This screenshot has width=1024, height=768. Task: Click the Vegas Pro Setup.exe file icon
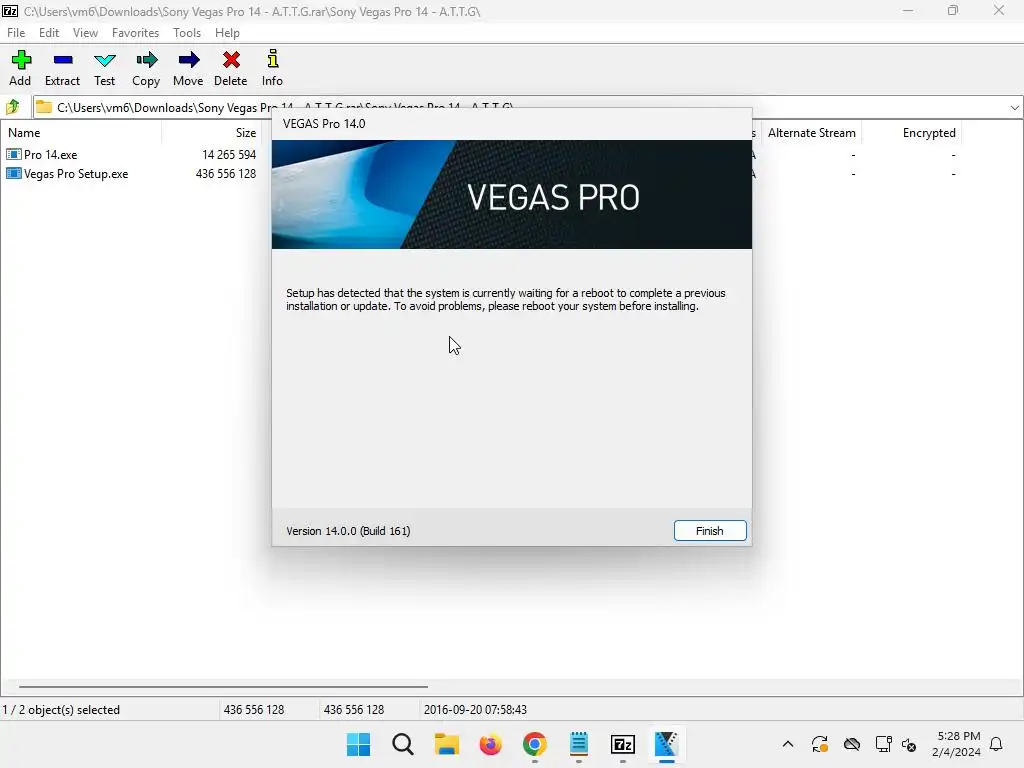click(x=13, y=174)
